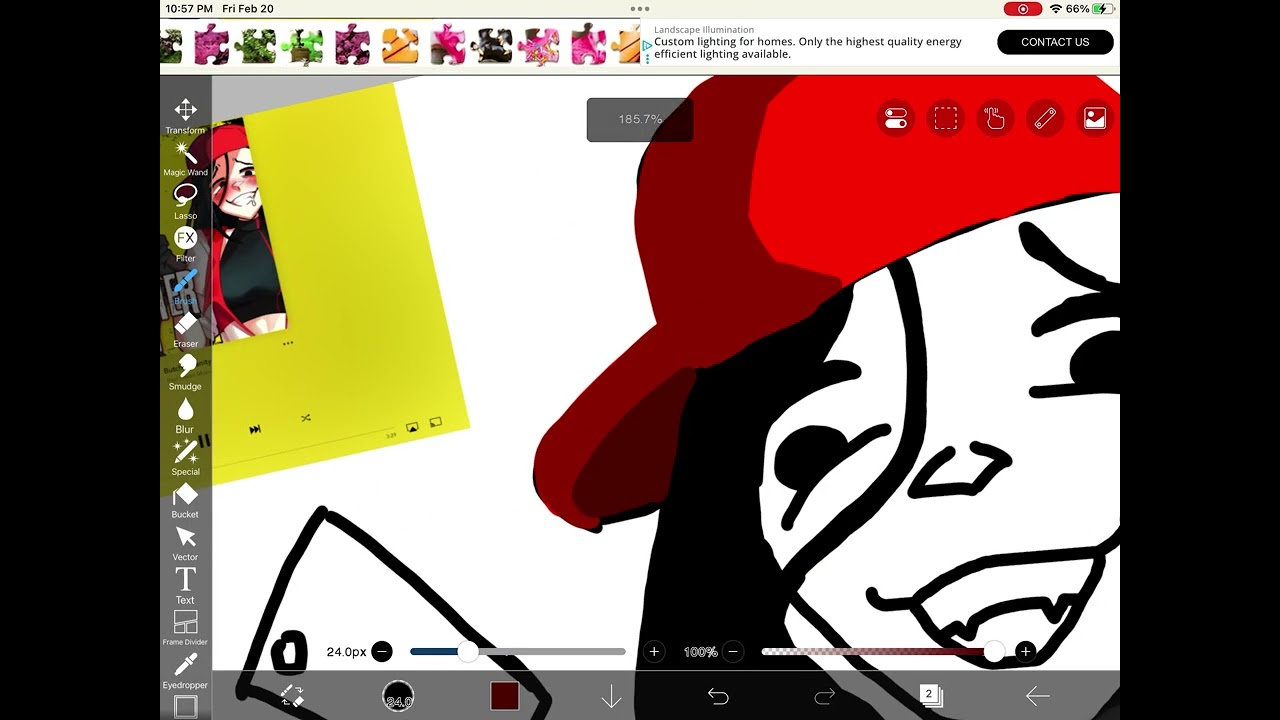The image size is (1280, 720).
Task: Open the Special tool
Action: [x=185, y=458]
